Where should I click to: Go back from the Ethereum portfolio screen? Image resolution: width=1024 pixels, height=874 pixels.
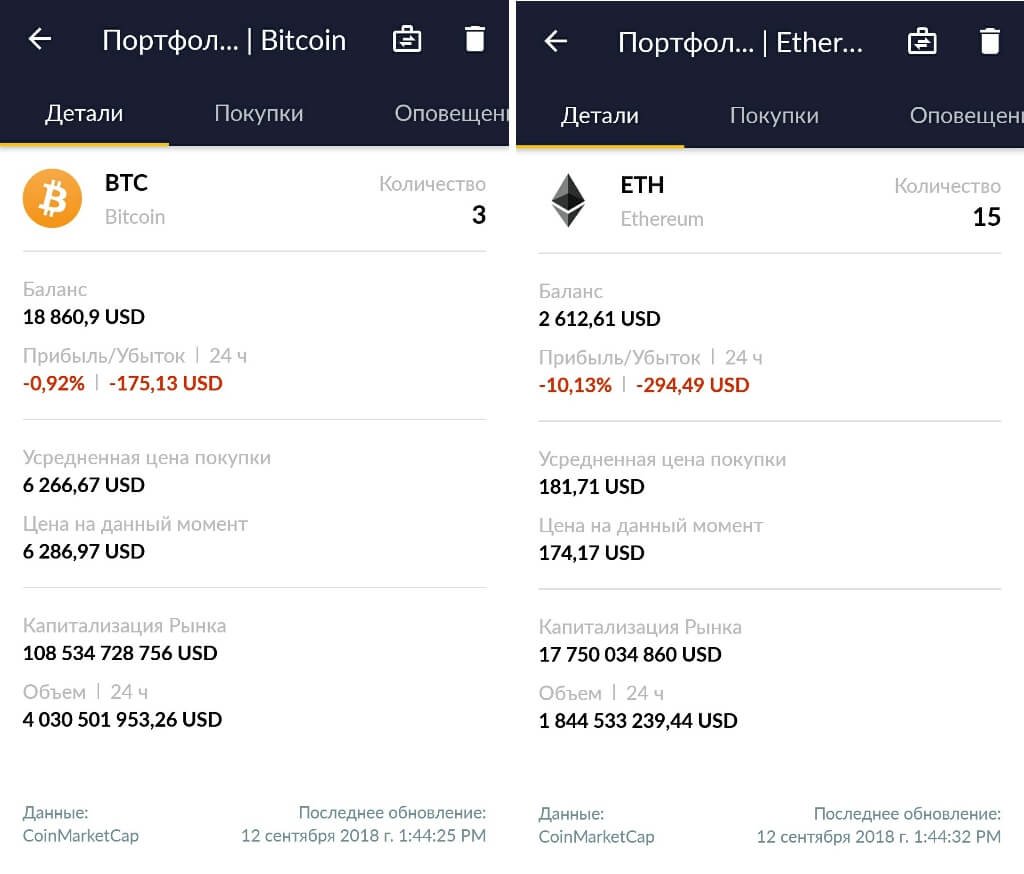(x=555, y=41)
